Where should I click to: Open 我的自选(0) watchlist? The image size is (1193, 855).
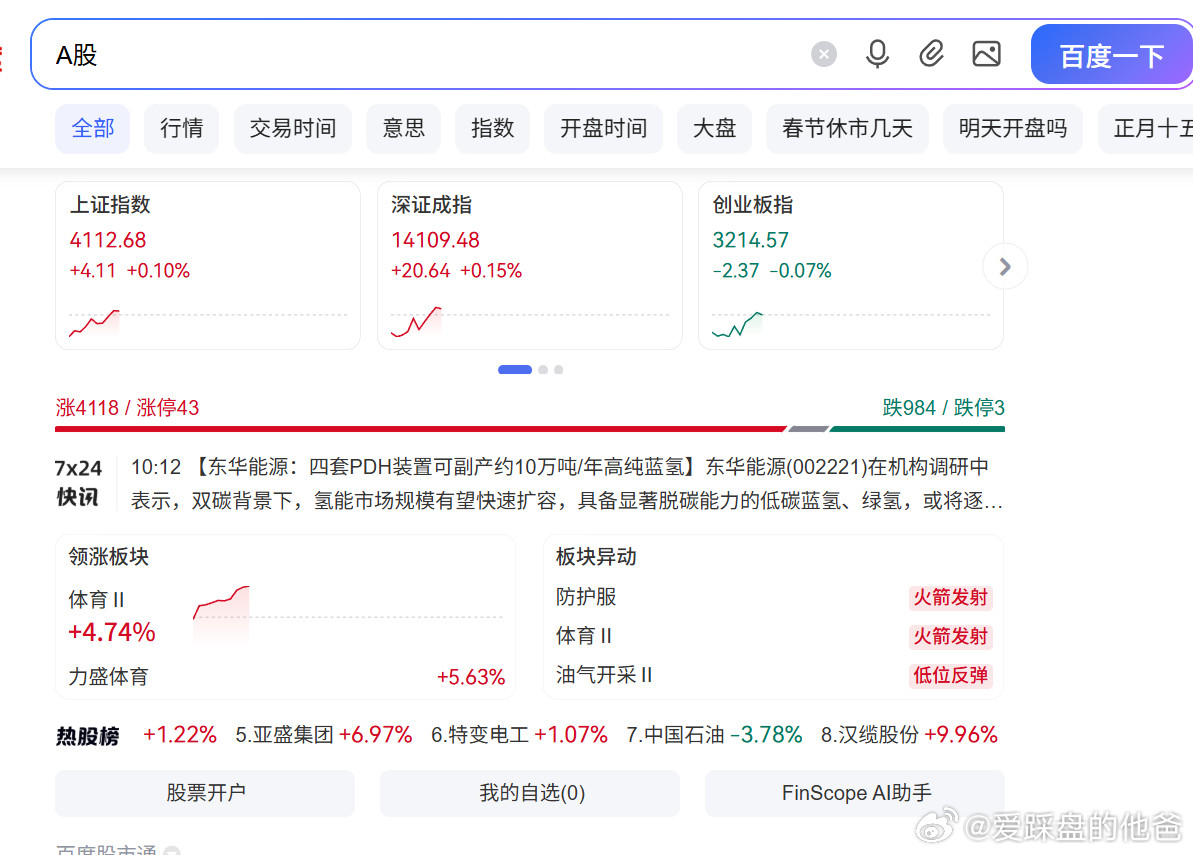(x=529, y=793)
